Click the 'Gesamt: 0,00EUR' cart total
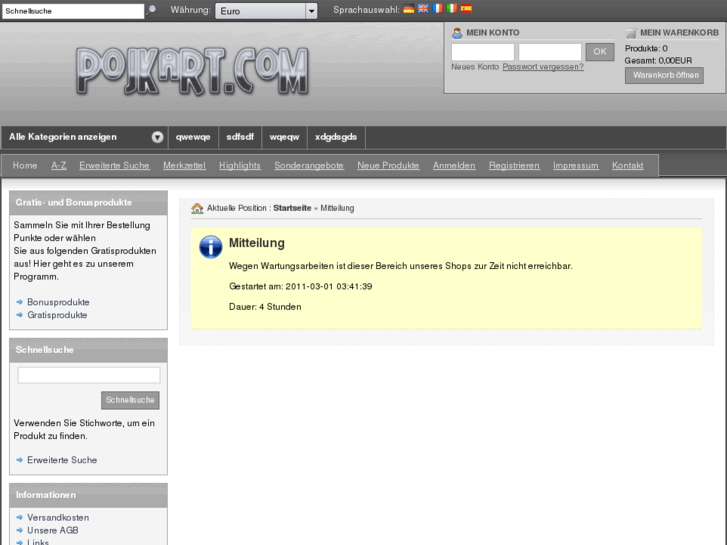The image size is (727, 545). [x=658, y=61]
